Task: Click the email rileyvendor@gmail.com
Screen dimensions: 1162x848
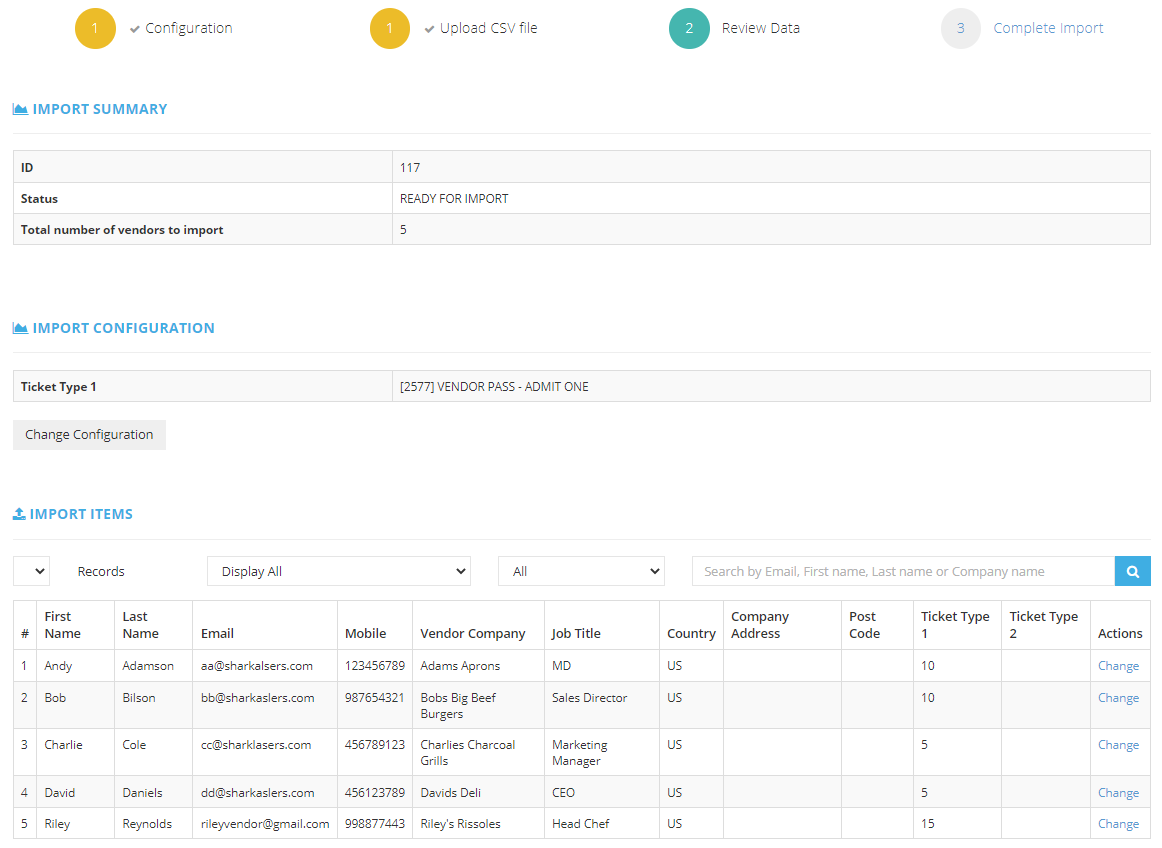Action: click(265, 824)
